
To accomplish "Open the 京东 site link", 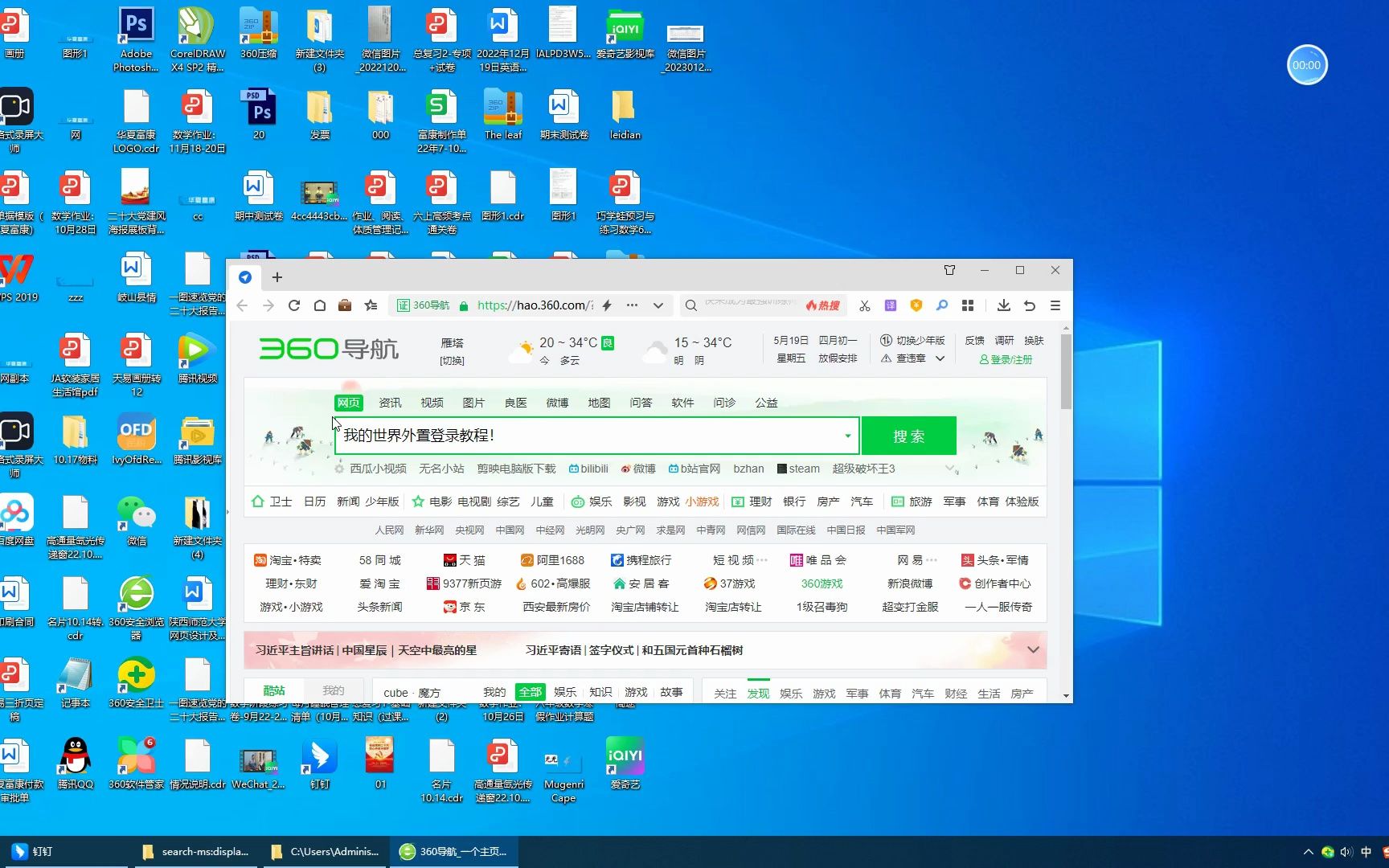I will pos(465,607).
